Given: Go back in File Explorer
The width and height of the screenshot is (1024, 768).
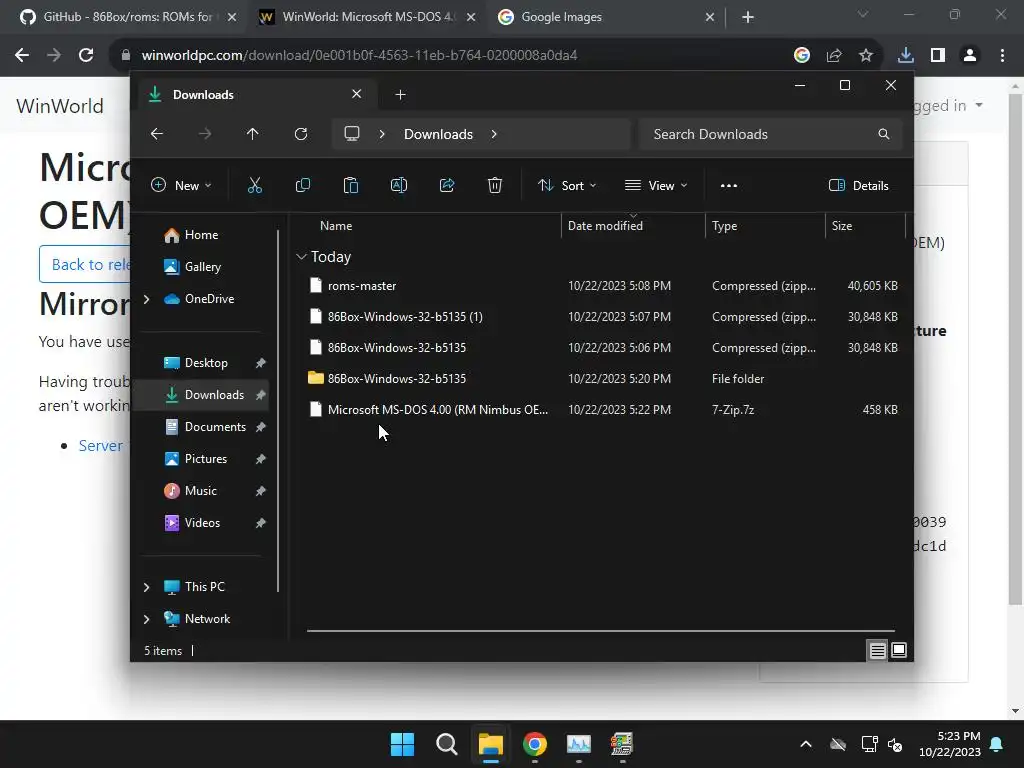Looking at the screenshot, I should click(x=157, y=134).
